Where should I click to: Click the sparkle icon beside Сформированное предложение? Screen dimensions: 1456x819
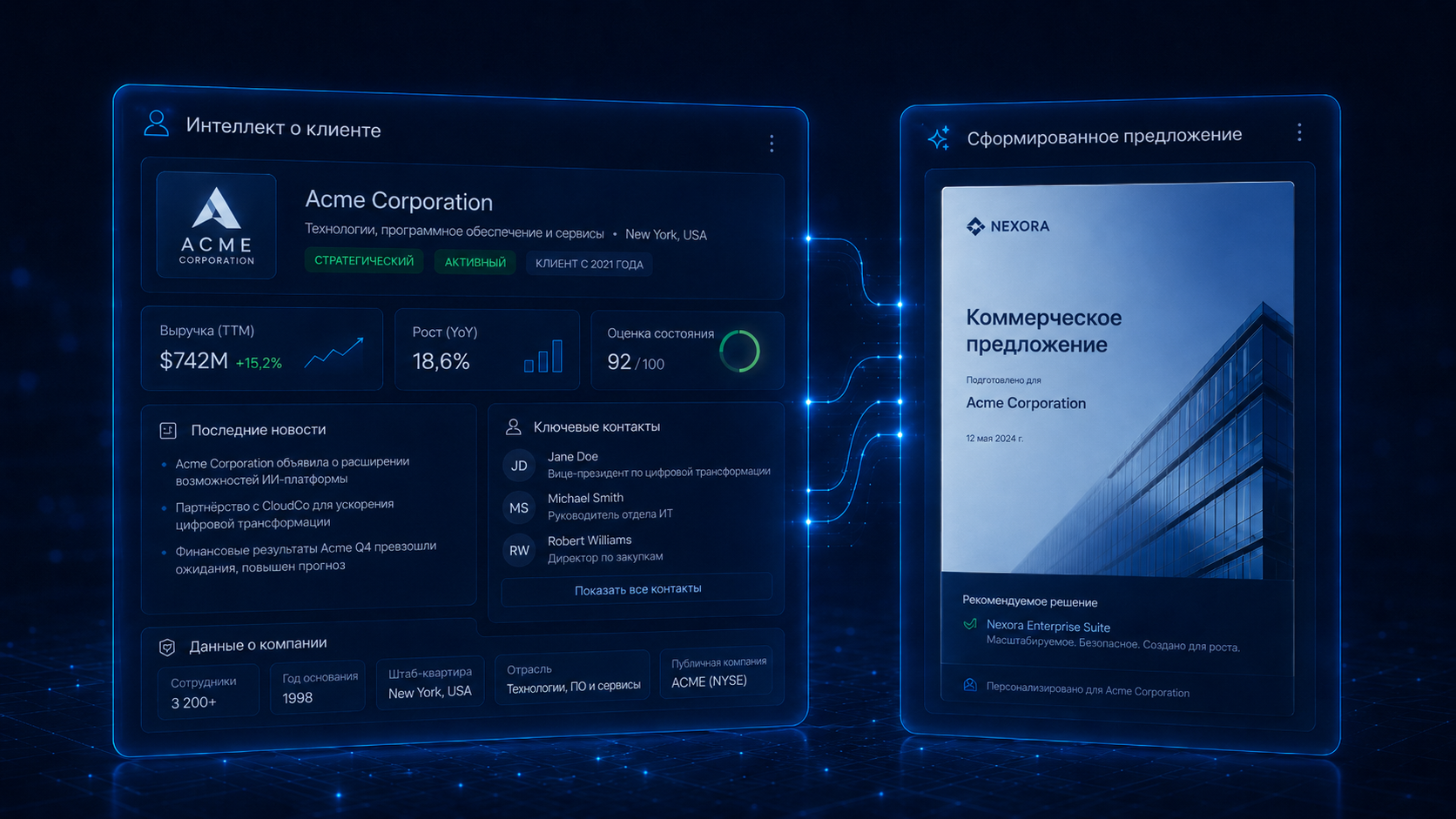[939, 138]
